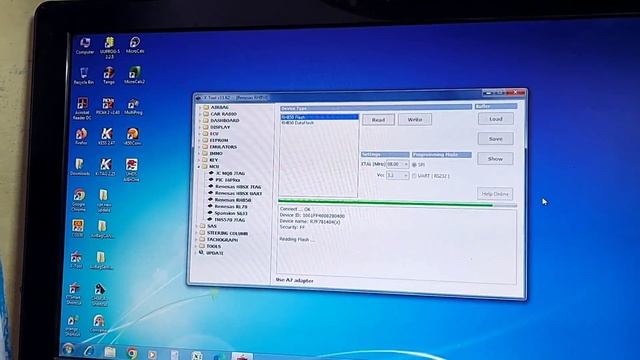Image resolution: width=640 pixels, height=360 pixels.
Task: Click the Help Online button
Action: click(x=495, y=194)
